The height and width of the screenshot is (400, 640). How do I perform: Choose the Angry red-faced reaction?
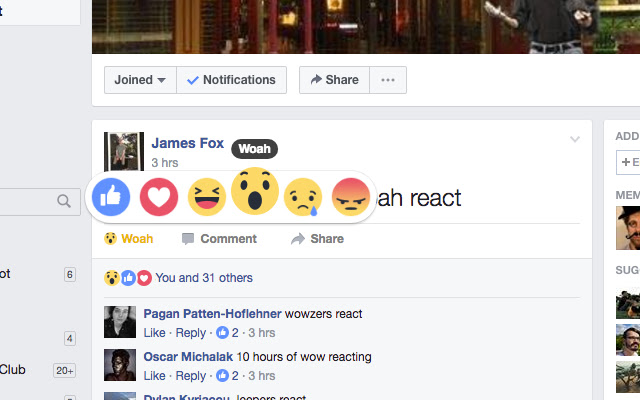351,197
